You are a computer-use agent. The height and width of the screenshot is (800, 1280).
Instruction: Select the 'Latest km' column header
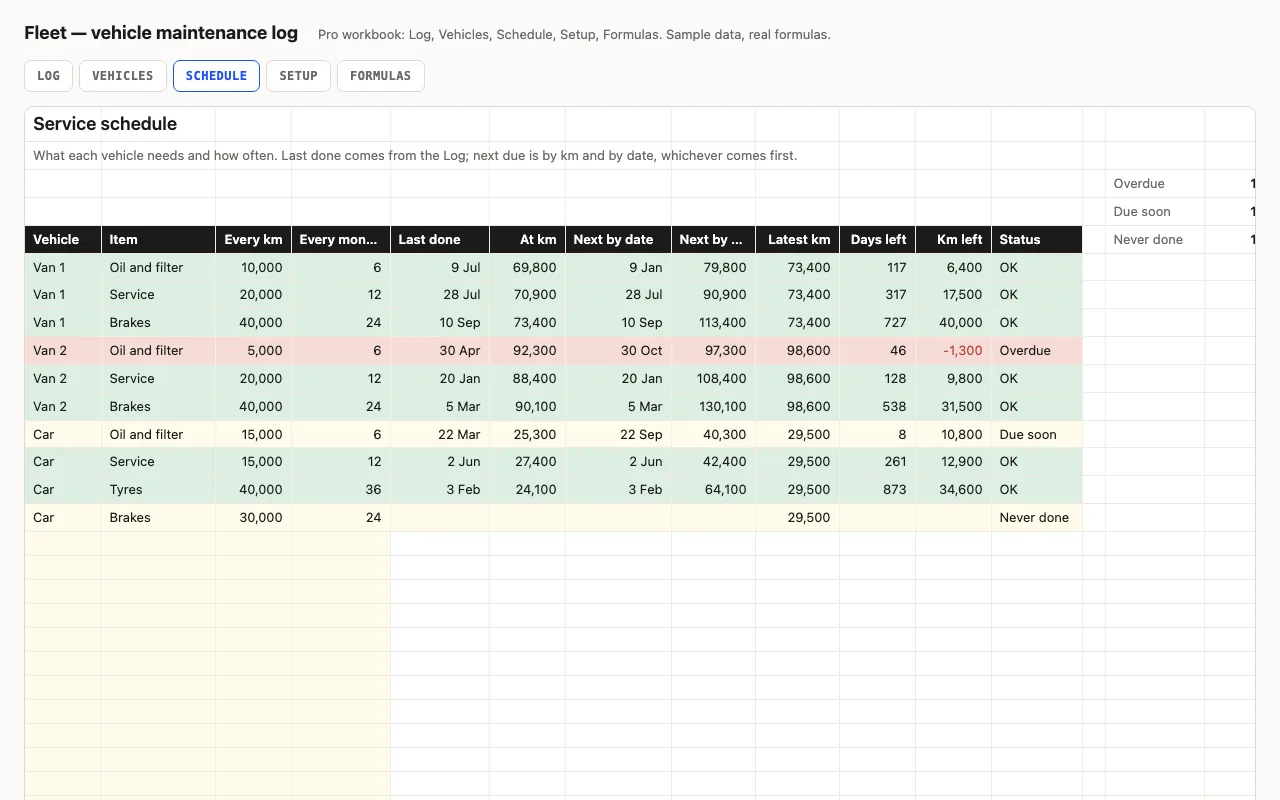click(798, 240)
